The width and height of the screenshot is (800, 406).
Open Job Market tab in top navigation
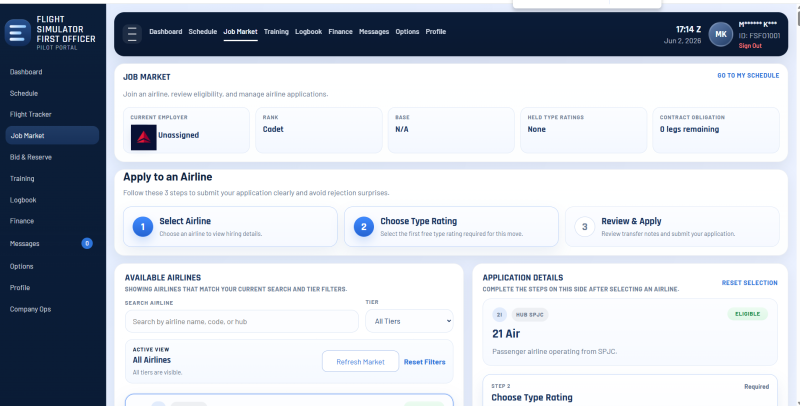(240, 32)
